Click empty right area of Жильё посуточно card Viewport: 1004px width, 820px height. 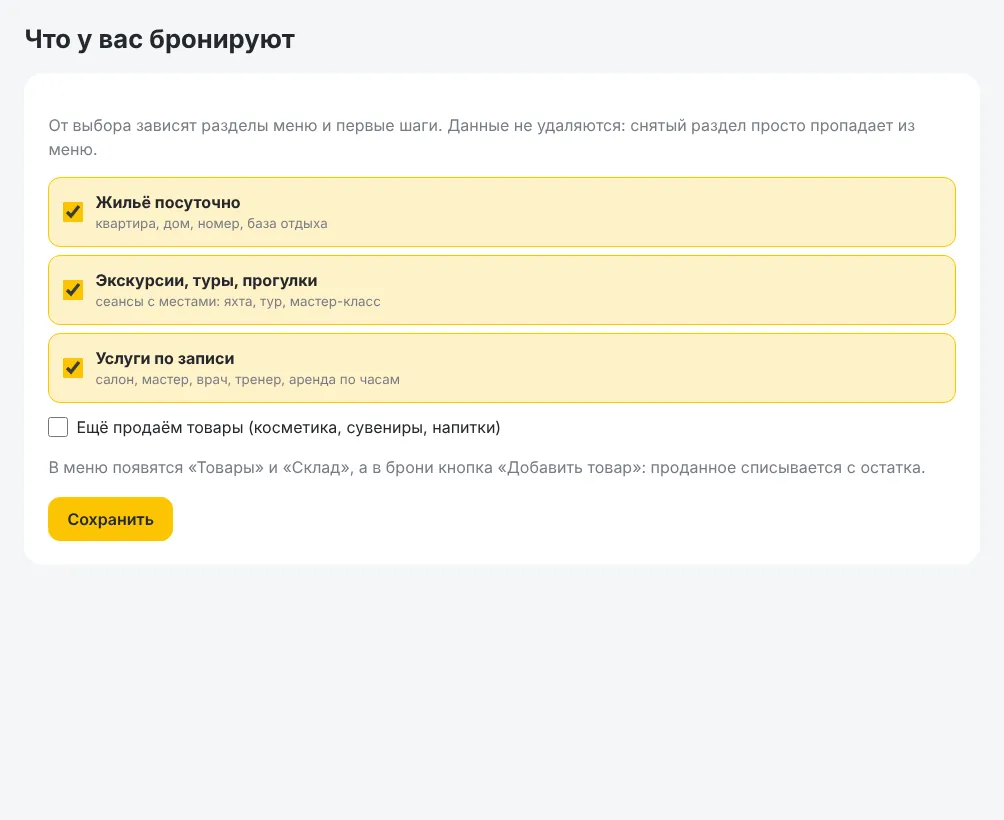pos(704,212)
